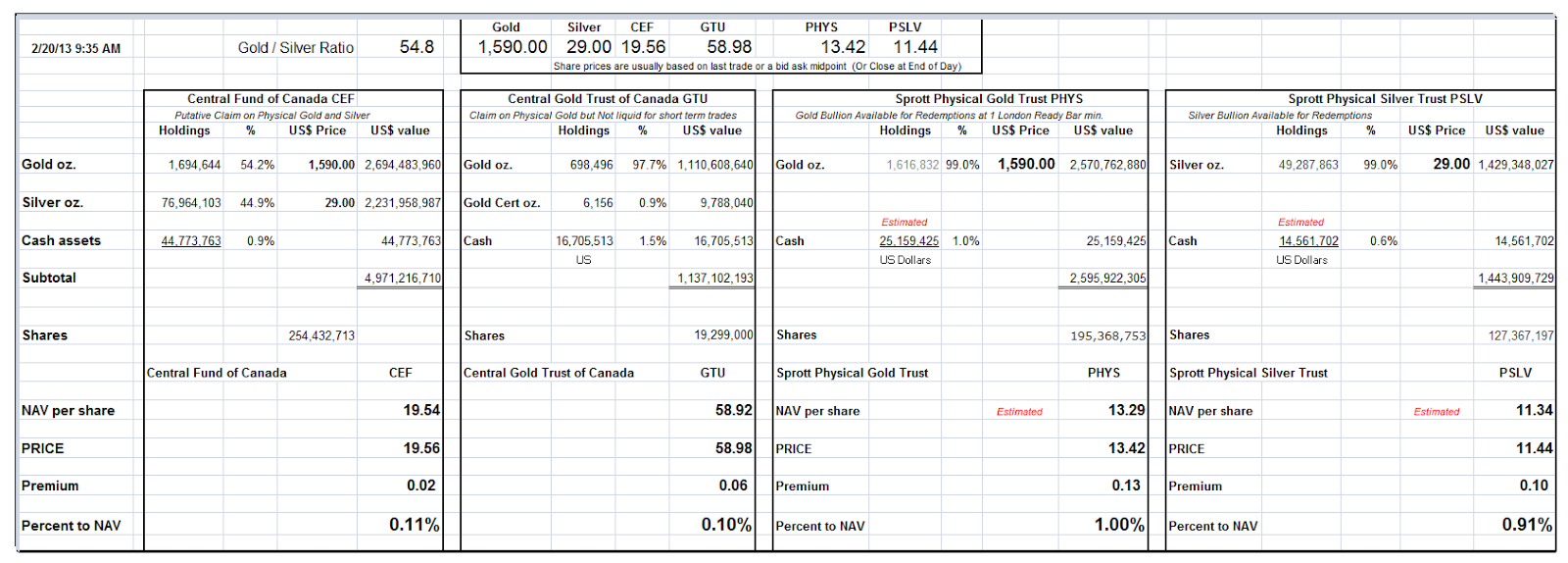
Task: Select the value 2,694,483,960
Action: 403,165
